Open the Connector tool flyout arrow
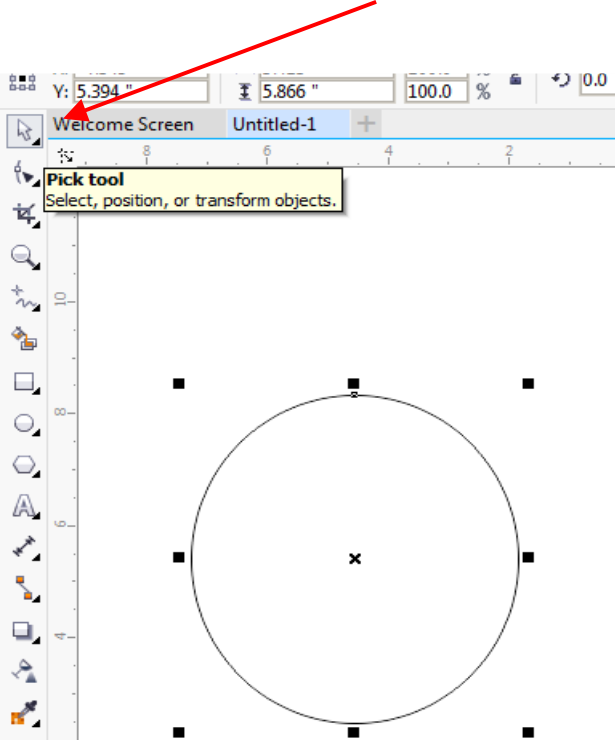The image size is (615, 740). point(37,599)
